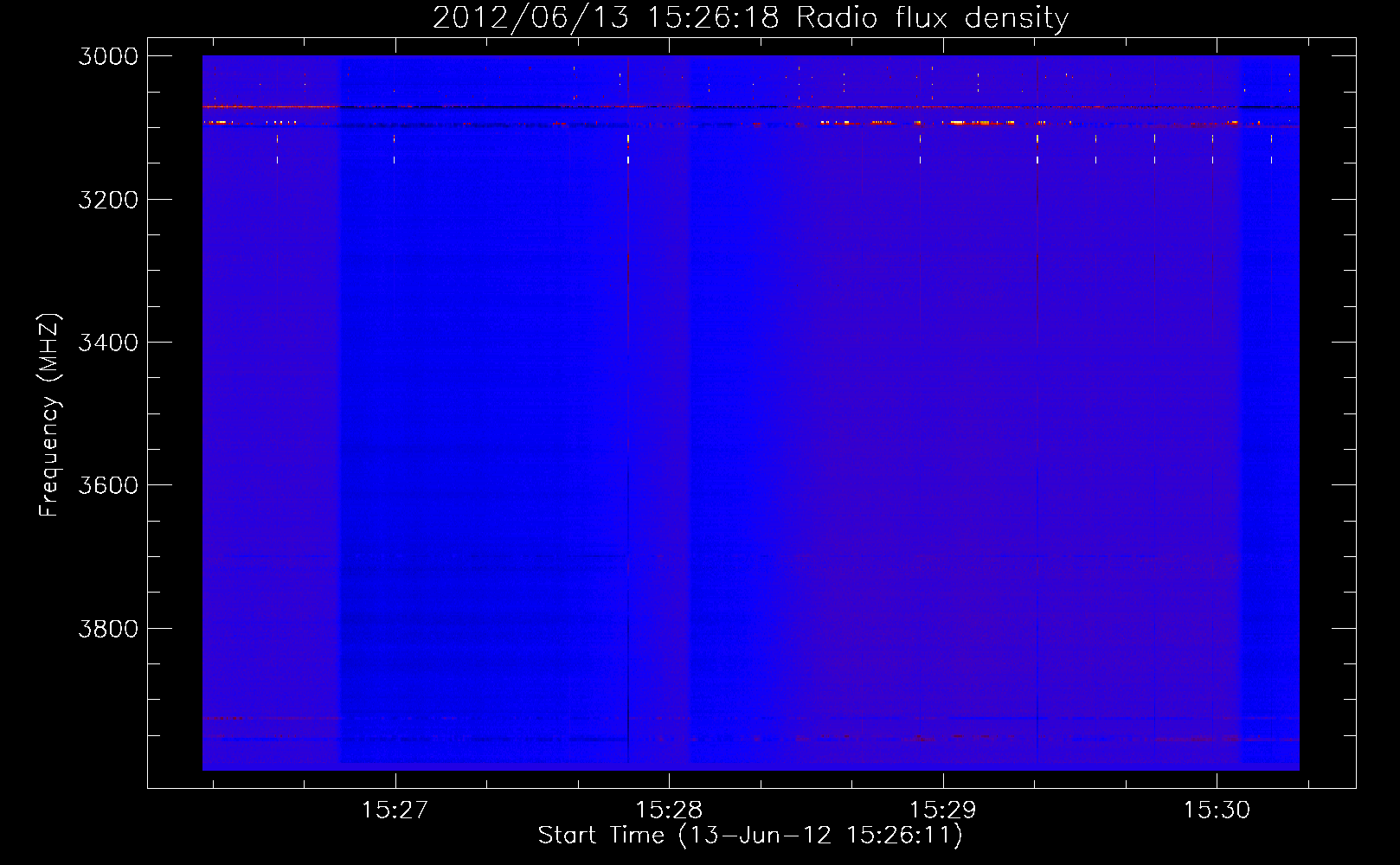
Task: Click the 15:30 time tick label
Action: [1217, 811]
